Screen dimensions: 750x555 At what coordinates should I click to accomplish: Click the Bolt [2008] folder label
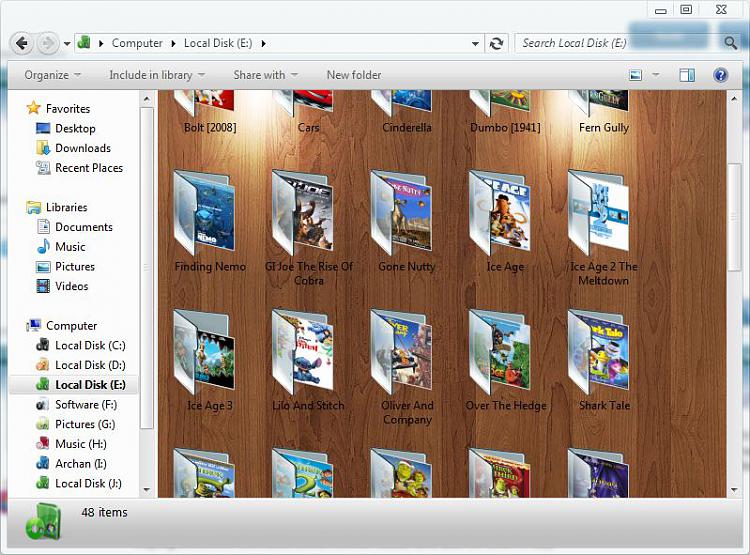210,128
